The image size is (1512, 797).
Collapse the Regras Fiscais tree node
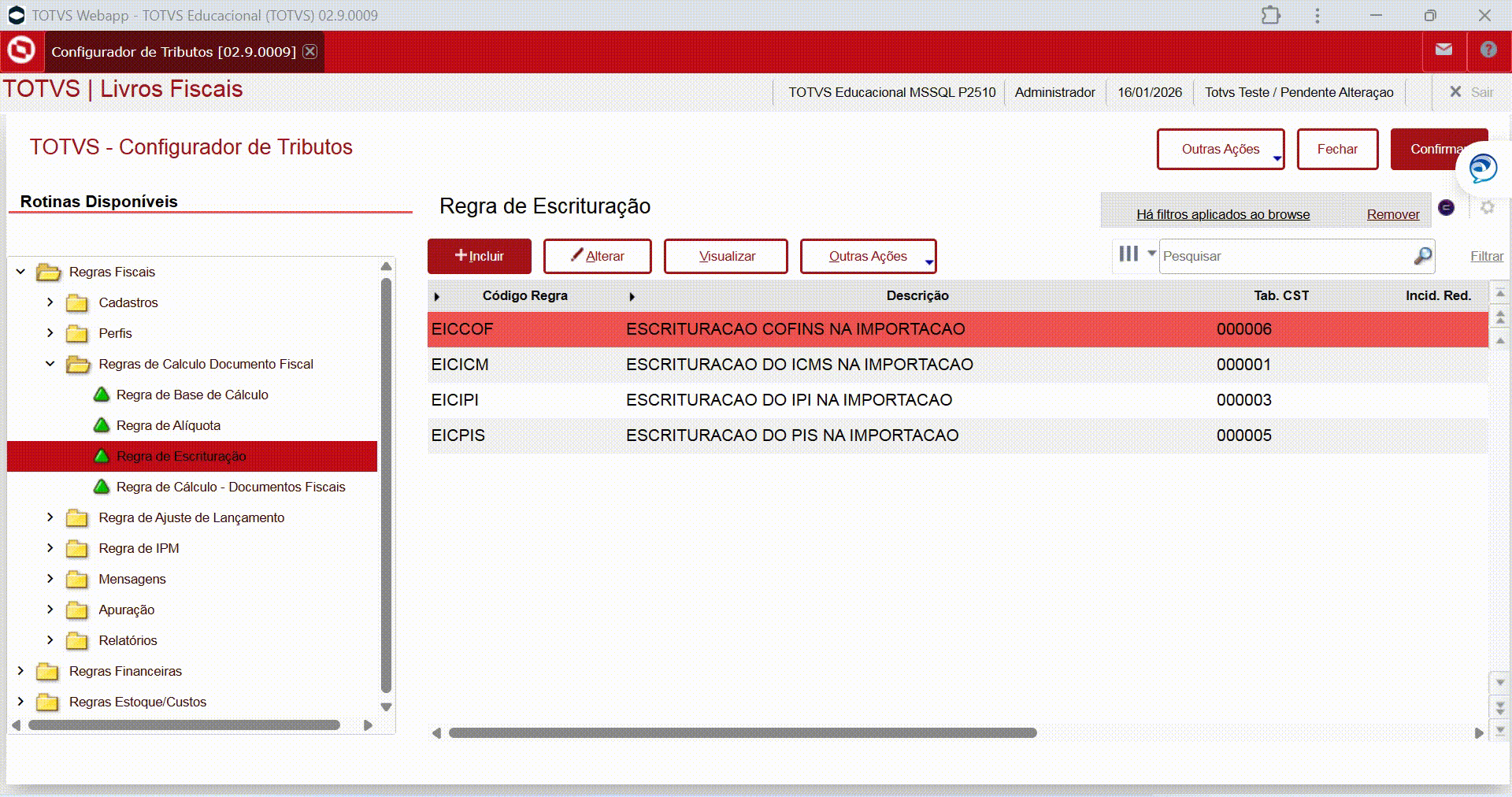20,271
